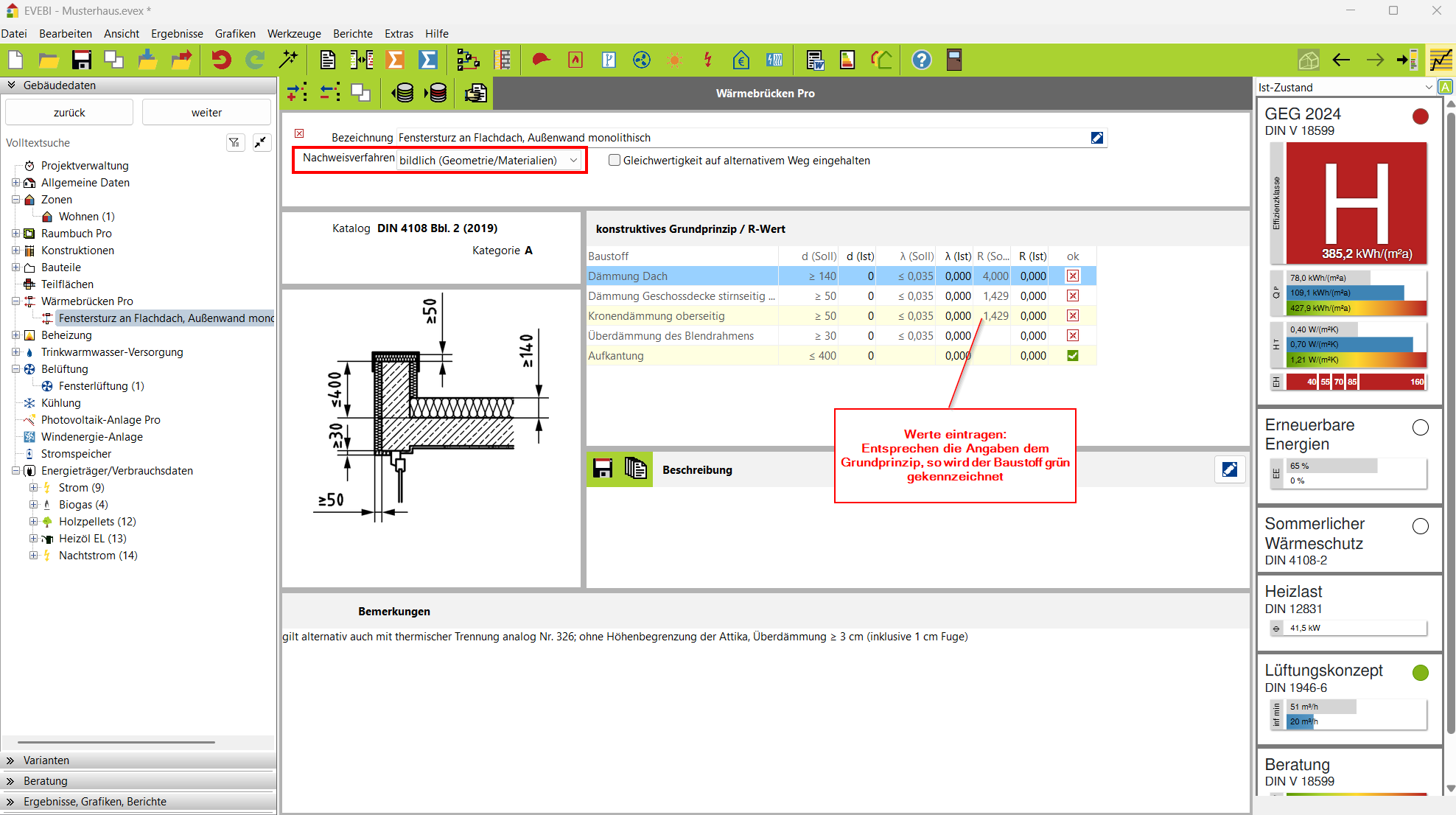Toggle ok checkbox for Dämmung Dach row

[x=1073, y=276]
